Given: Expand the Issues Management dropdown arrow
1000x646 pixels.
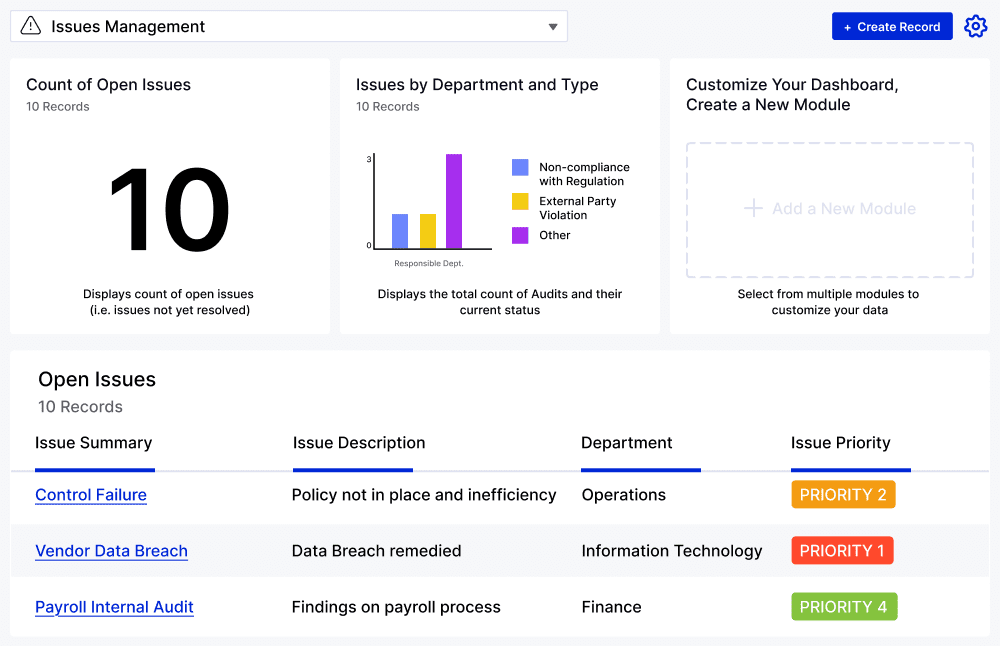Looking at the screenshot, I should click(553, 27).
